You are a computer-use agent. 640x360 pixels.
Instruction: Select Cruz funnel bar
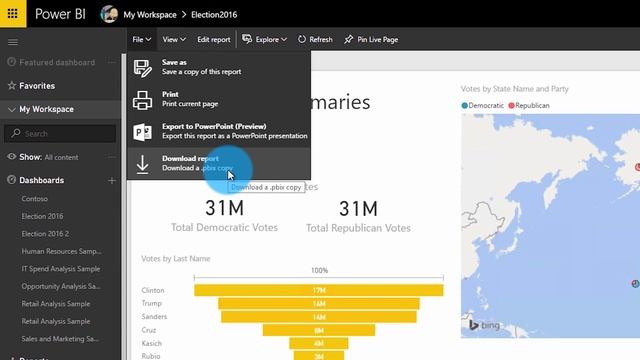pos(319,330)
